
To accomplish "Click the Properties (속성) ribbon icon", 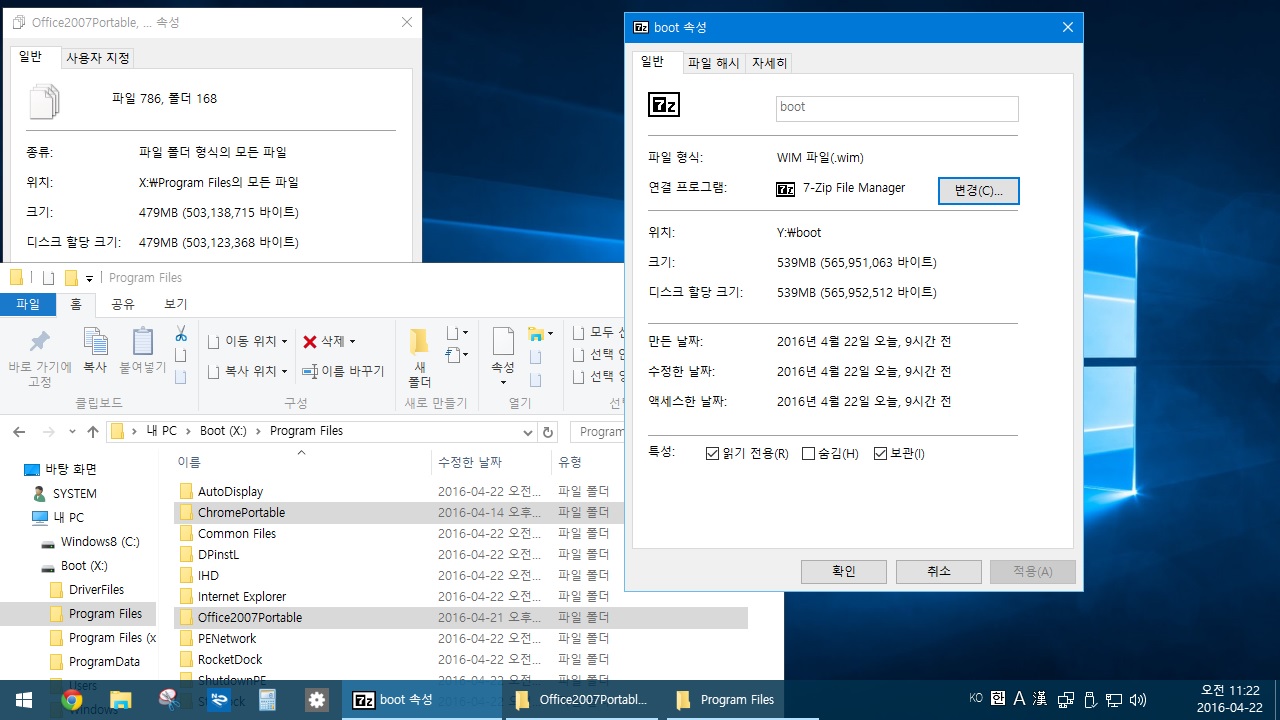I will pos(503,342).
